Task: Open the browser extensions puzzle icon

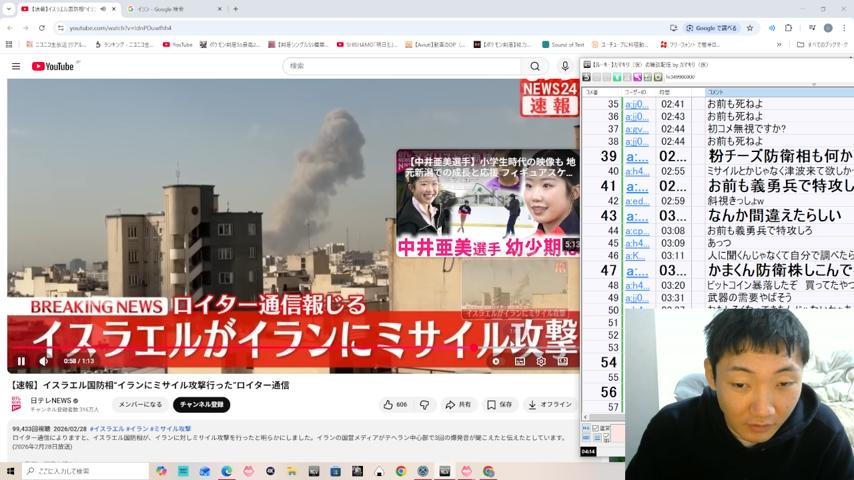Action: click(x=788, y=28)
